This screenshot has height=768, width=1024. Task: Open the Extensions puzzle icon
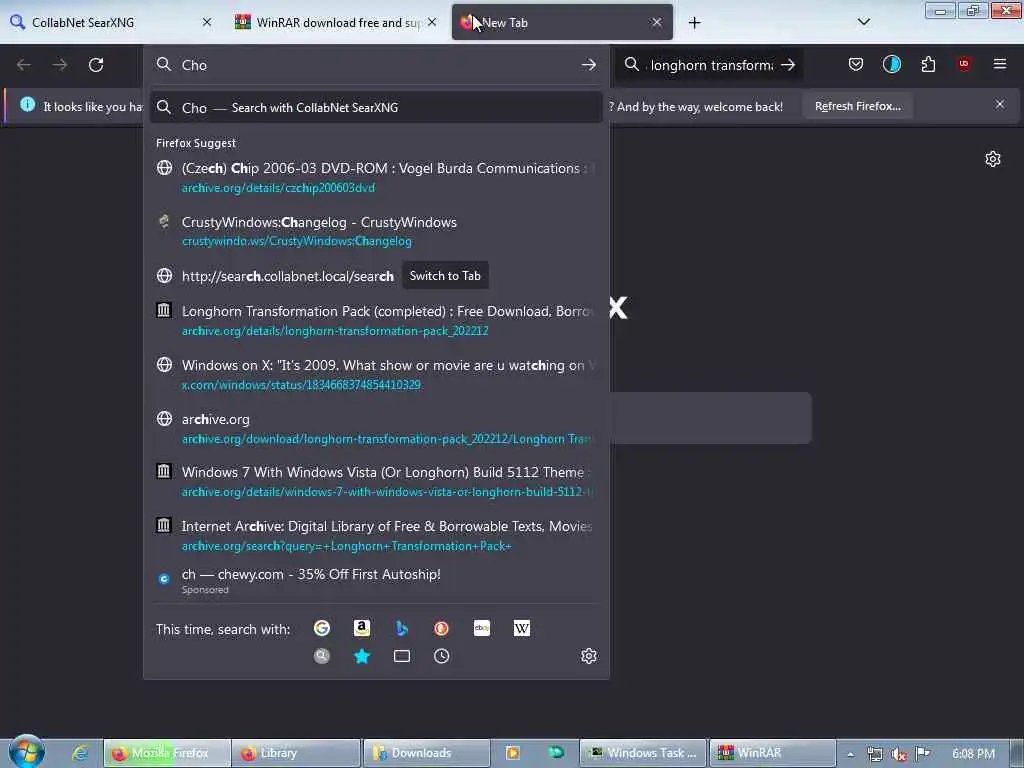click(x=928, y=64)
